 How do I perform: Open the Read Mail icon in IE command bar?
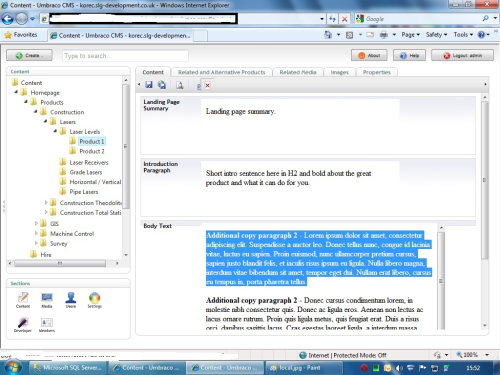(370, 35)
